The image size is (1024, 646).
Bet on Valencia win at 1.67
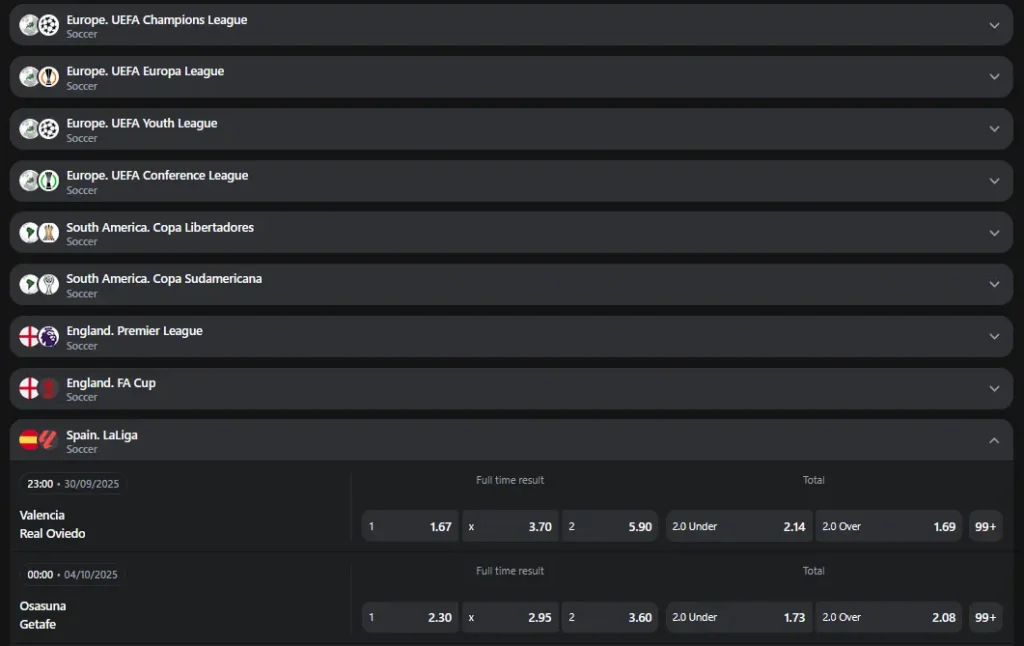410,526
